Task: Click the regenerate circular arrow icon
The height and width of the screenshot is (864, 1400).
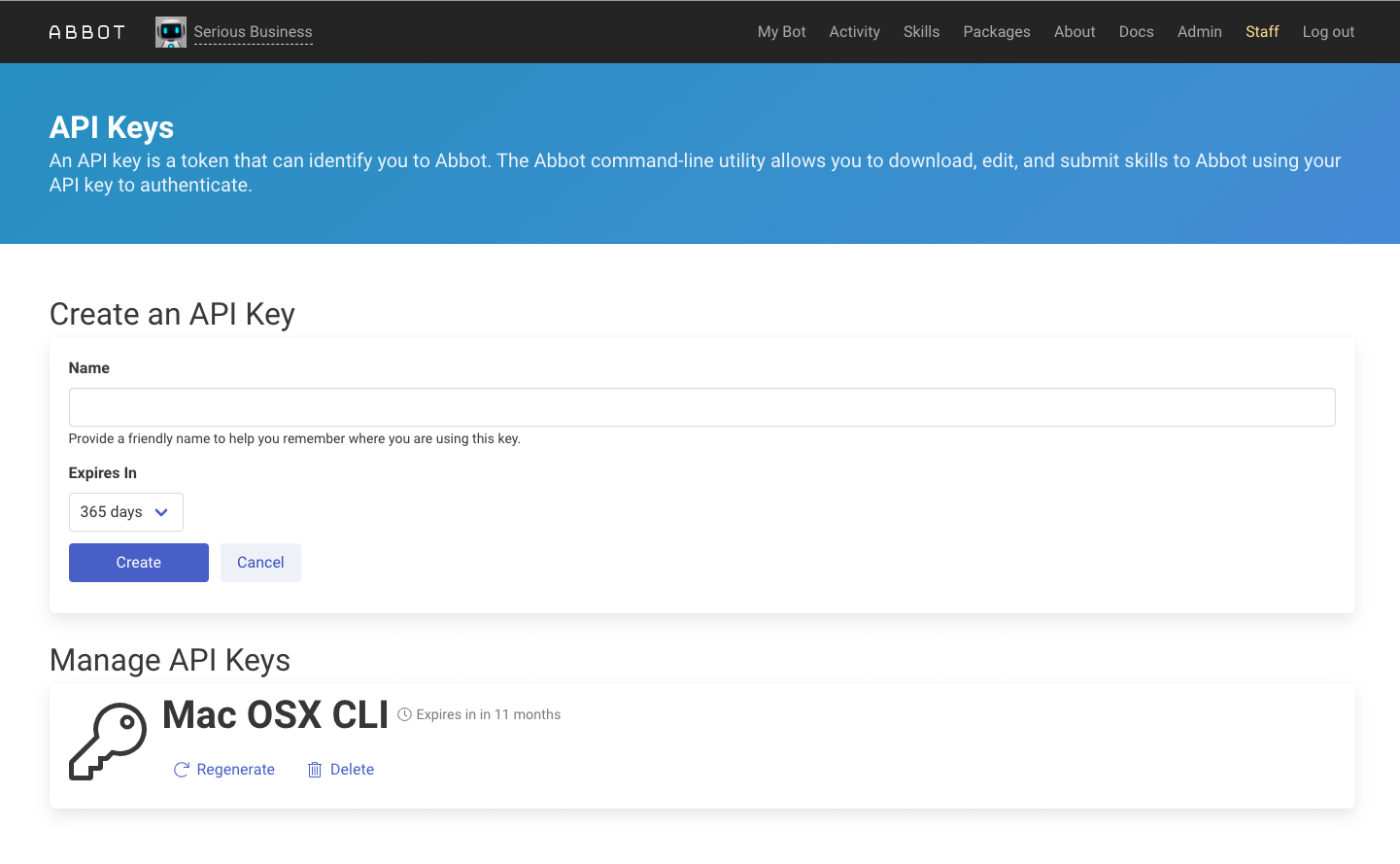Action: [181, 770]
